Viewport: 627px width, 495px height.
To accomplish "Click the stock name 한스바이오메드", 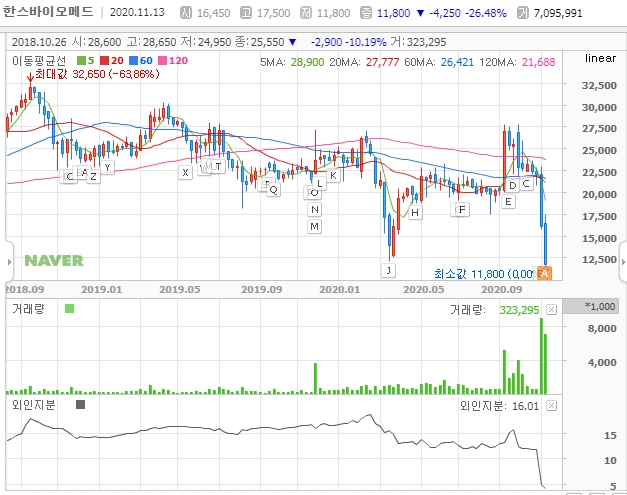I will pos(48,12).
